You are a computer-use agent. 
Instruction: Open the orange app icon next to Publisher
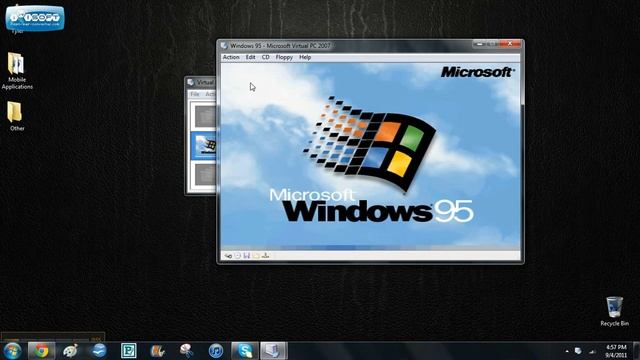coord(158,351)
